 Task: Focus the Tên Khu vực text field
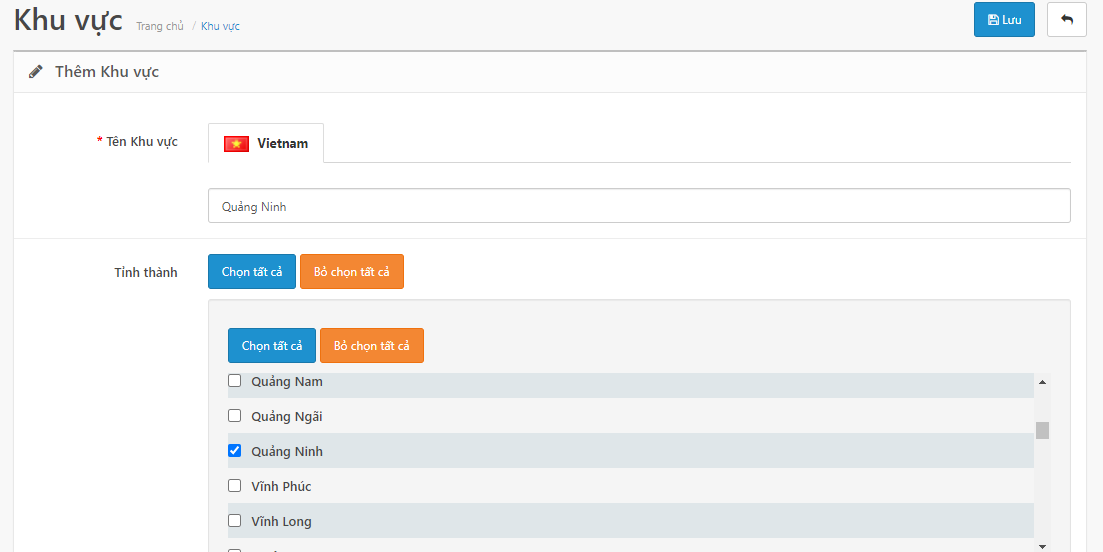tap(639, 206)
